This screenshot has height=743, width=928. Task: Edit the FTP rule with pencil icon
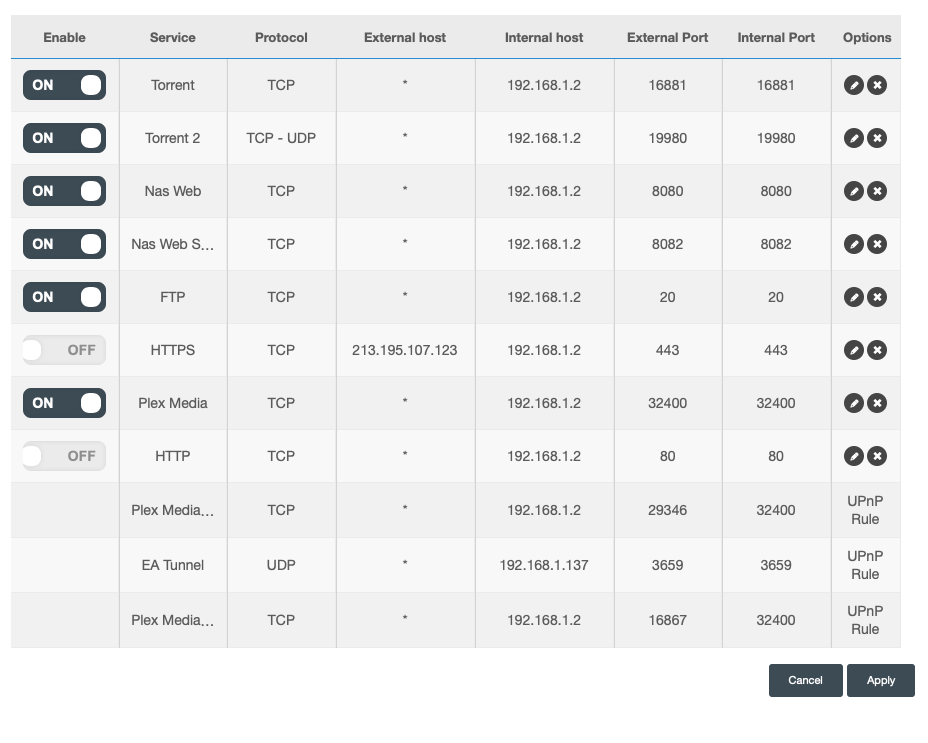click(853, 297)
